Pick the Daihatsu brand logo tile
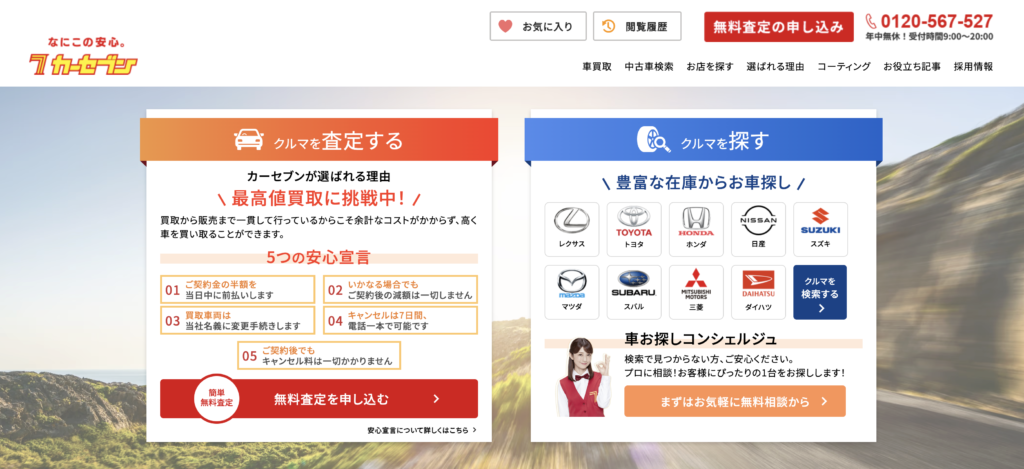 [758, 292]
